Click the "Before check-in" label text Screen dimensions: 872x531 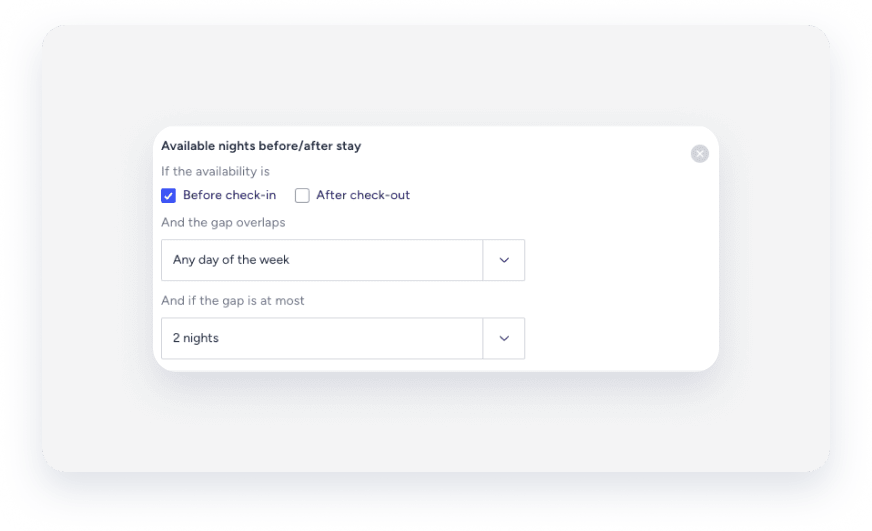point(229,195)
